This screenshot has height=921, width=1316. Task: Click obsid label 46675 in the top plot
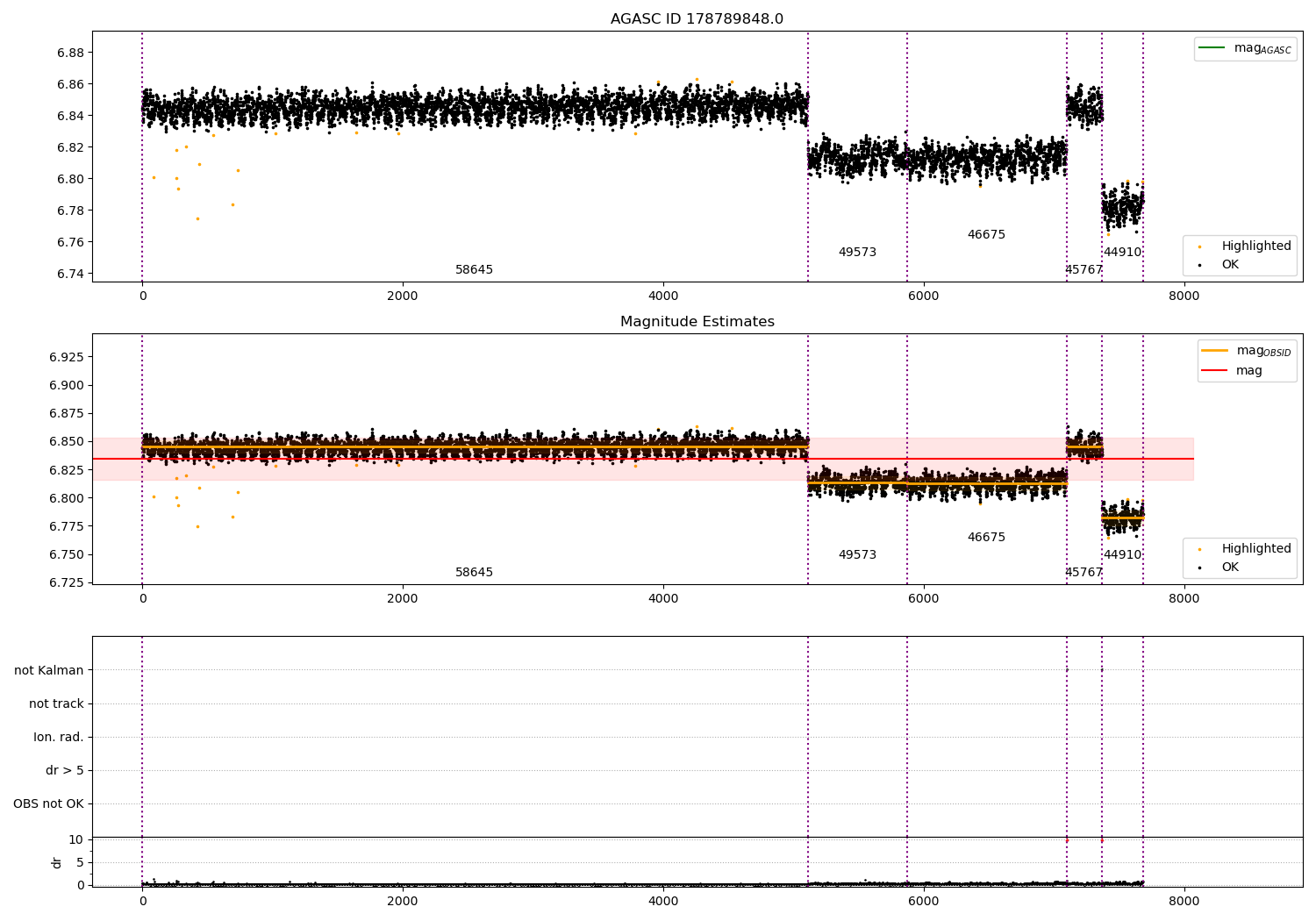pos(986,235)
